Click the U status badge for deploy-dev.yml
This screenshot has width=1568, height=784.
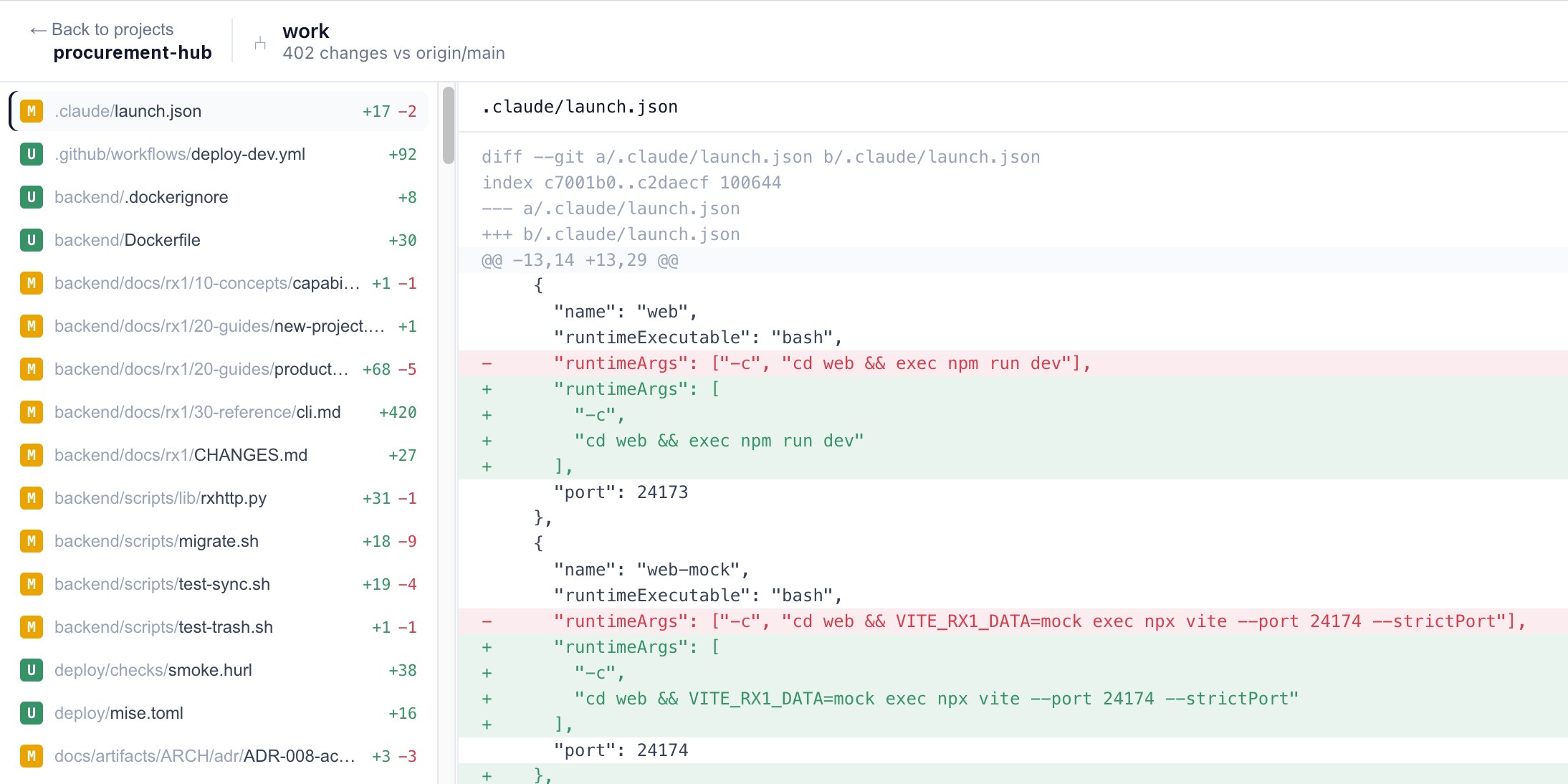click(32, 154)
